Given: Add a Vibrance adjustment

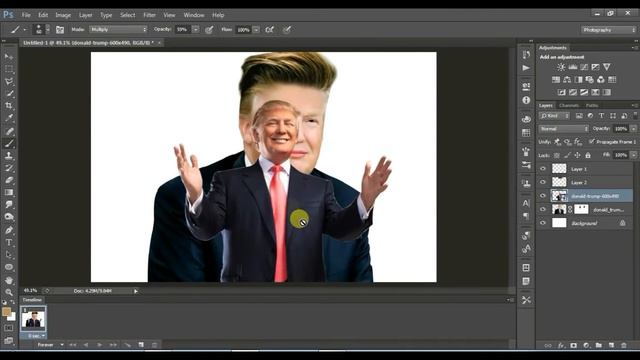Looking at the screenshot, I should point(607,67).
